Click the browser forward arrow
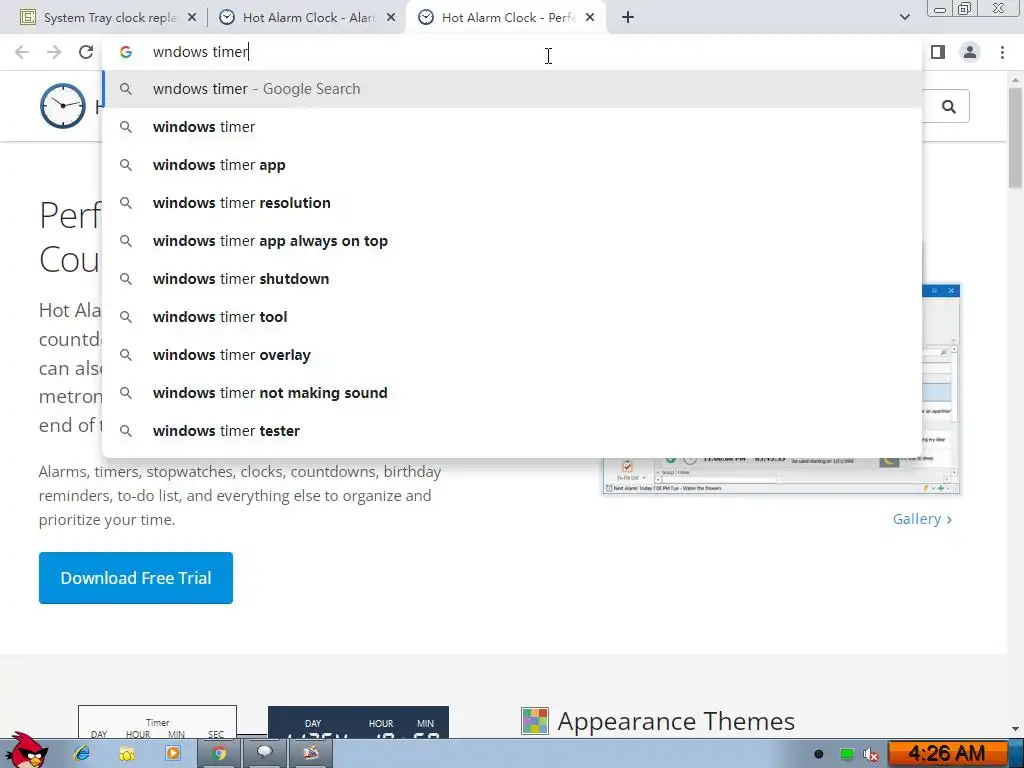1024x768 pixels. [x=54, y=52]
